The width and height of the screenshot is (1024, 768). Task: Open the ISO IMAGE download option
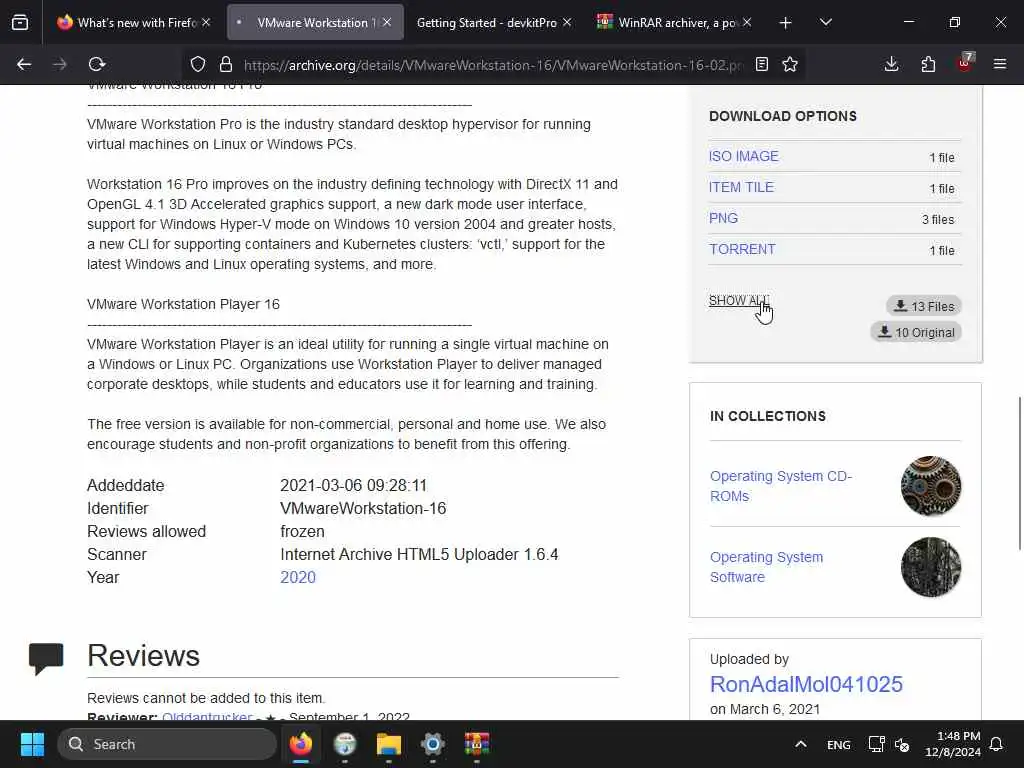[x=744, y=156]
